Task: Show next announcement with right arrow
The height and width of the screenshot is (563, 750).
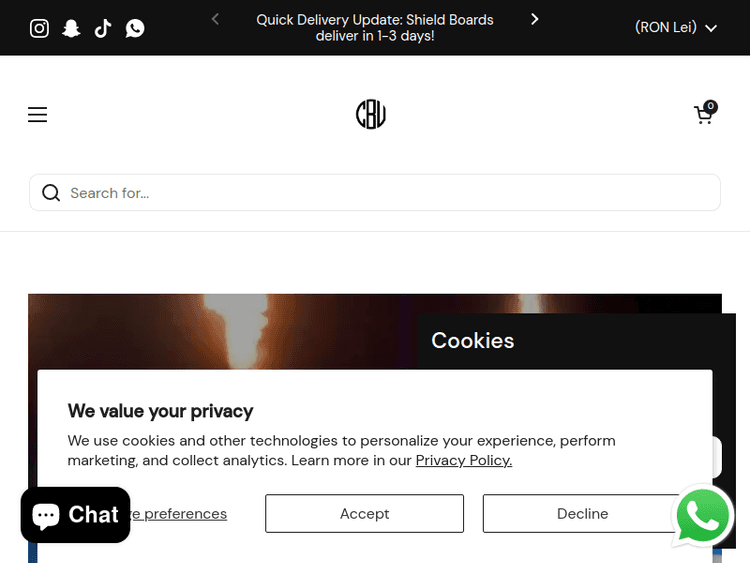Action: coord(535,19)
